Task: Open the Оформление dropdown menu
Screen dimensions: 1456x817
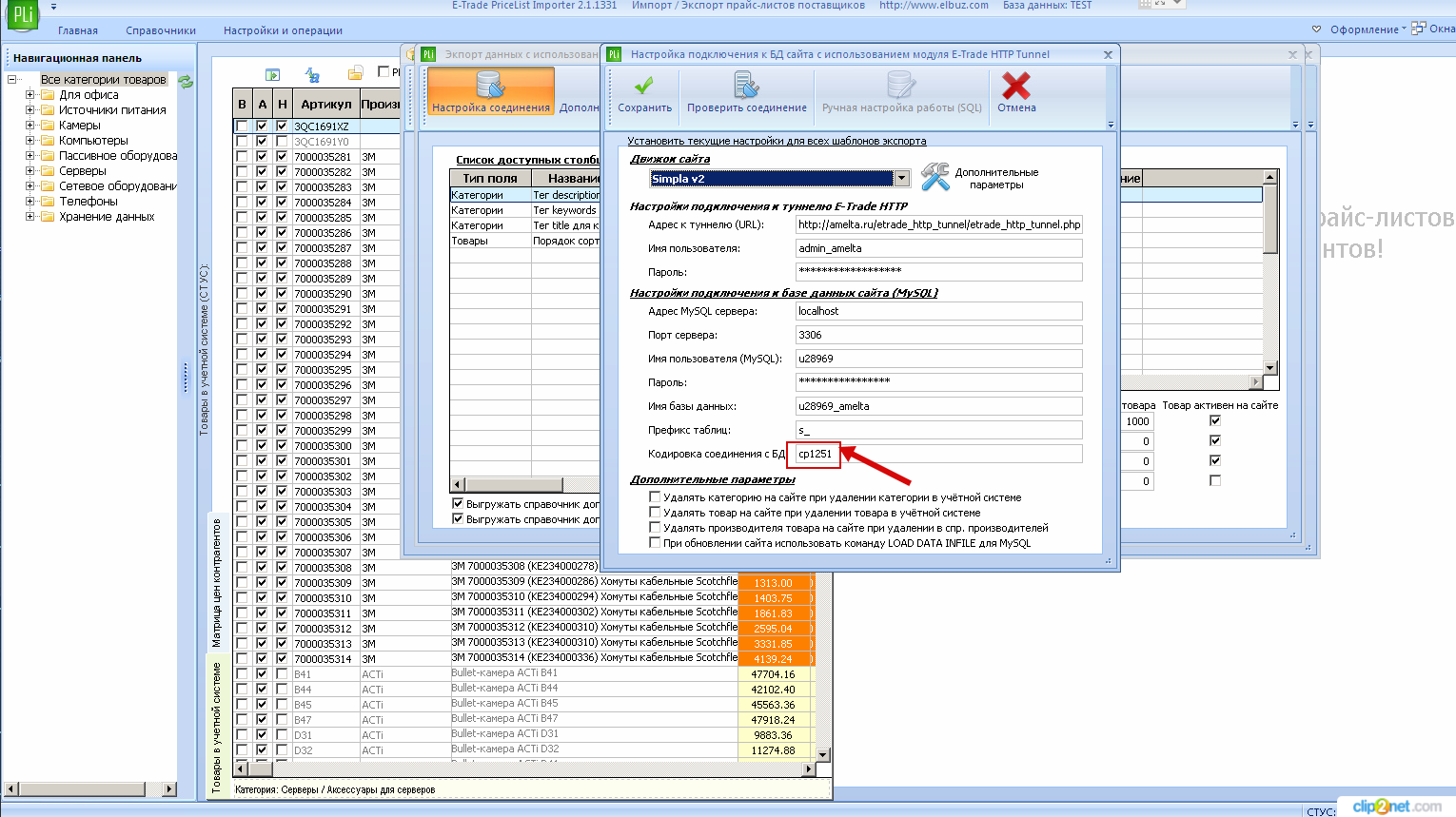Action: [1368, 29]
